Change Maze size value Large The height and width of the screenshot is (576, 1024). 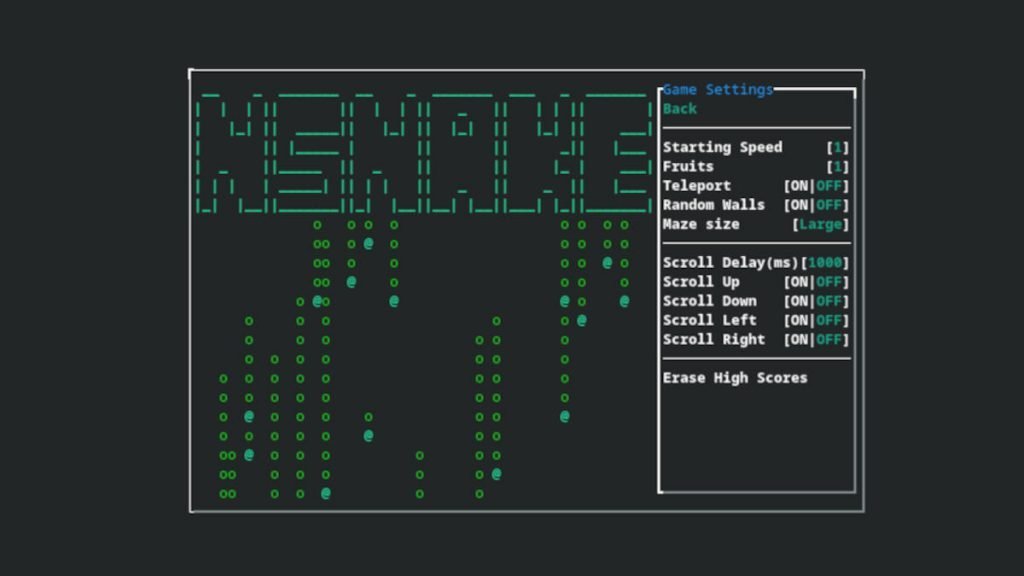820,225
